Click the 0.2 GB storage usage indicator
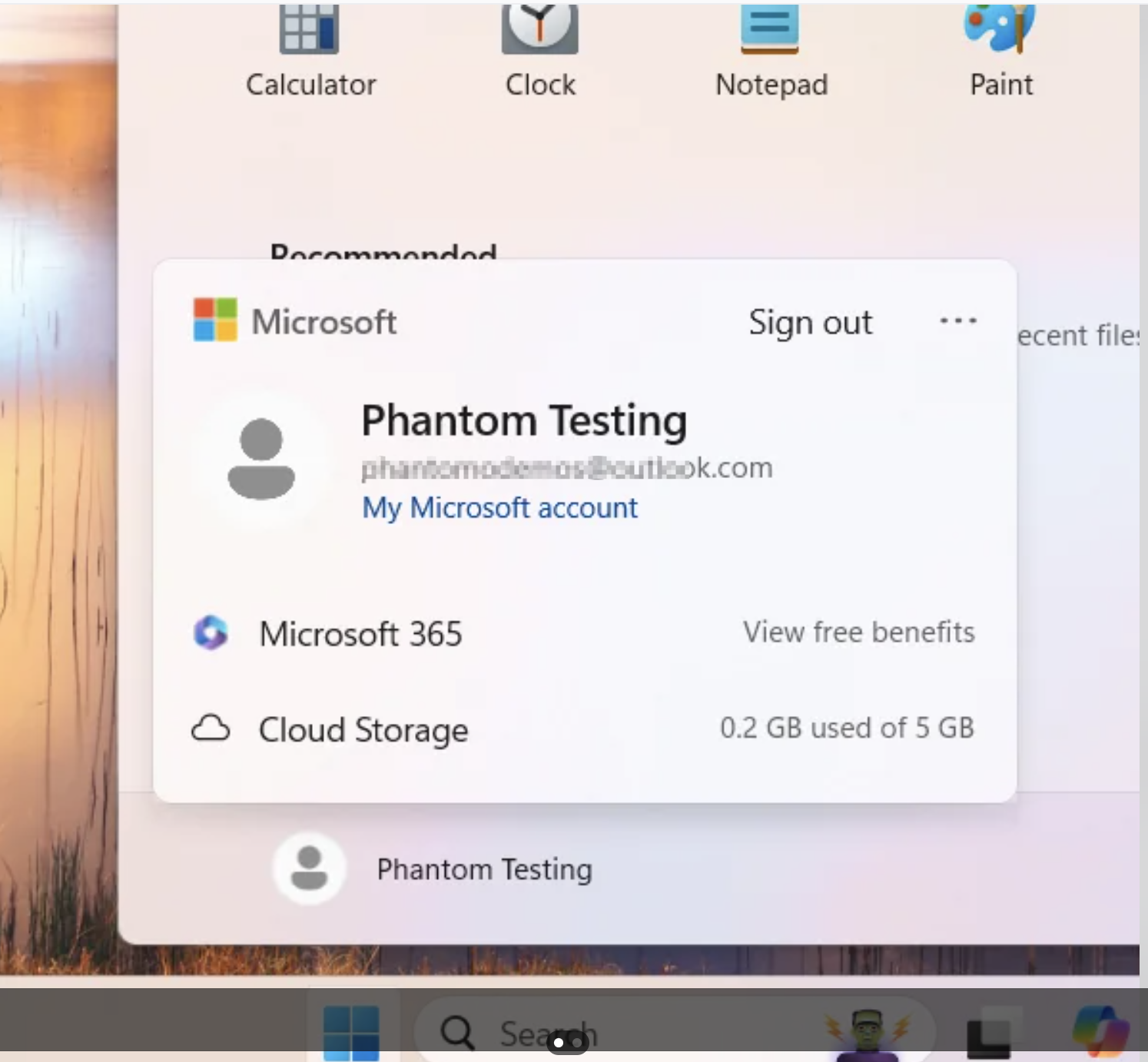 (x=847, y=728)
